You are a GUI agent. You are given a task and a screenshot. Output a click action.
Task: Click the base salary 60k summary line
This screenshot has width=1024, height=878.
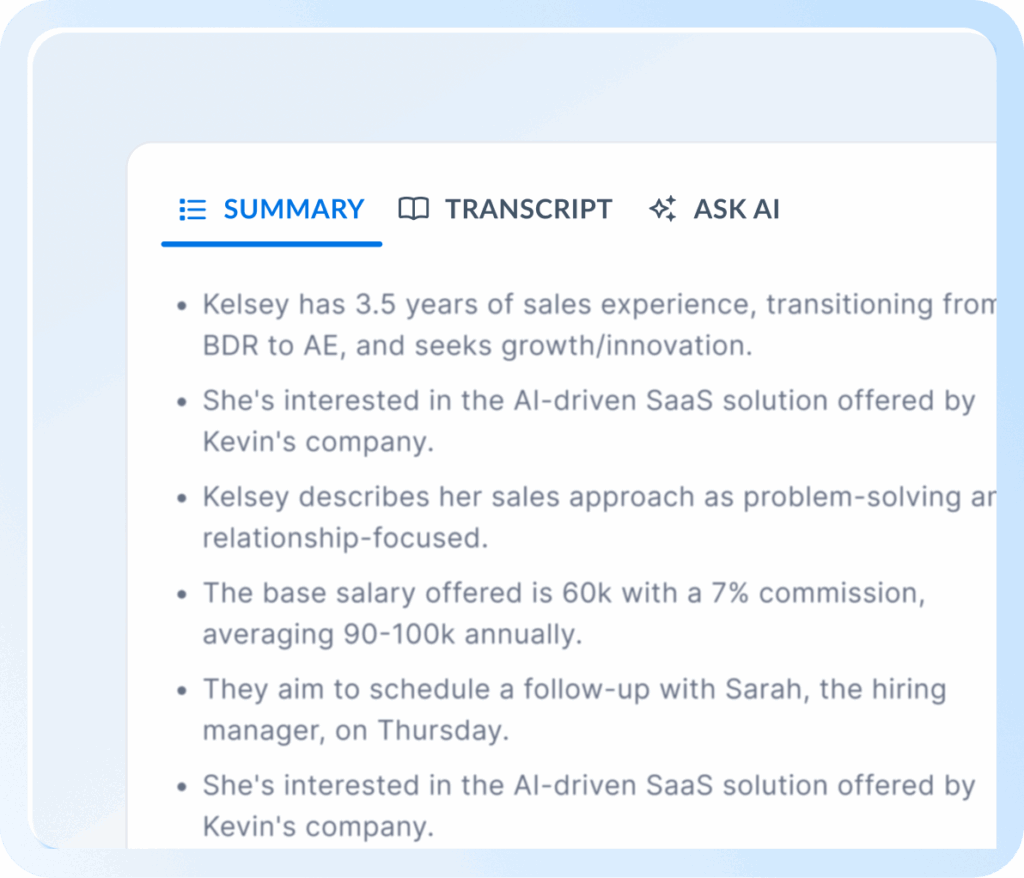tap(564, 593)
